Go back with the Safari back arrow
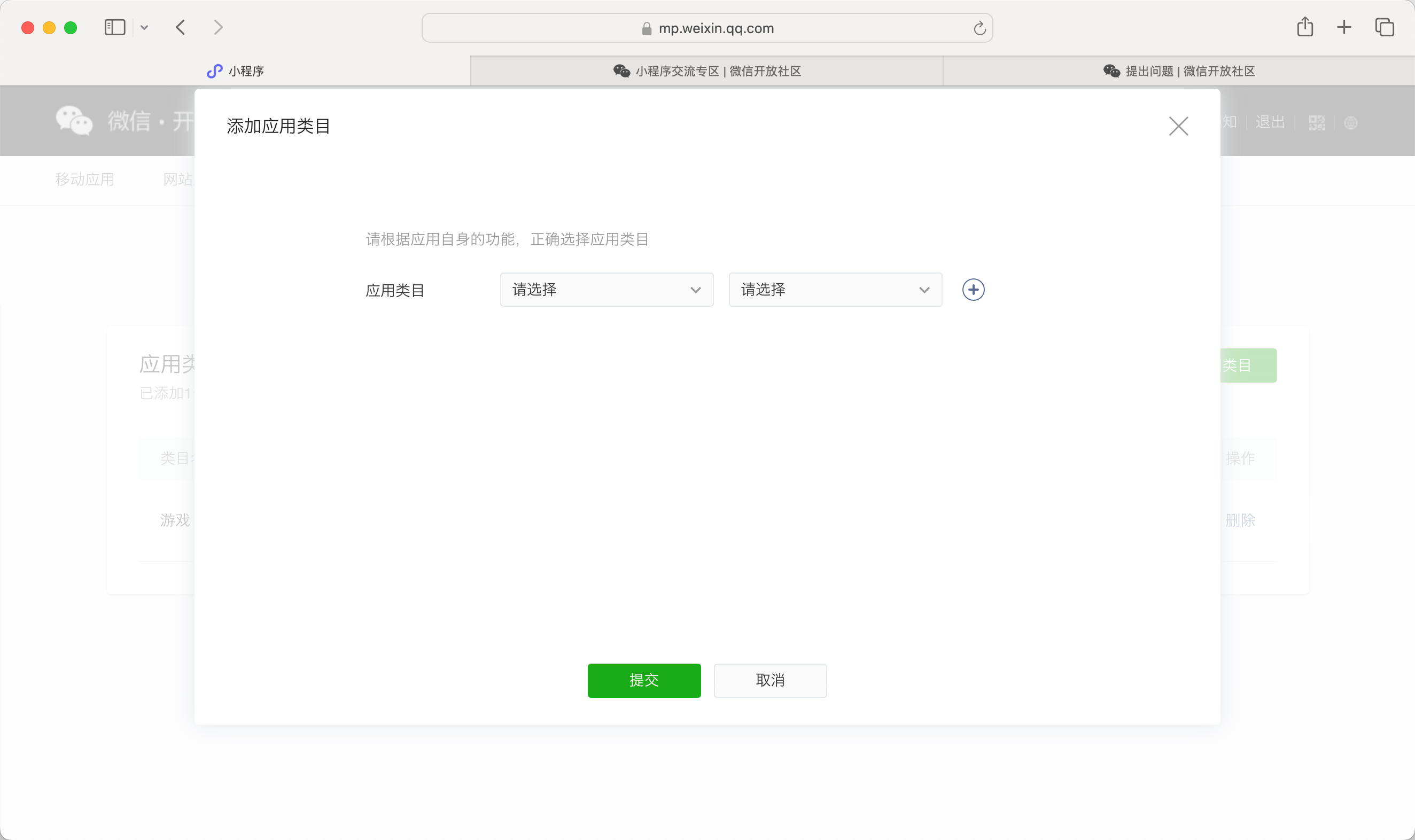Viewport: 1415px width, 840px height. coord(181,27)
